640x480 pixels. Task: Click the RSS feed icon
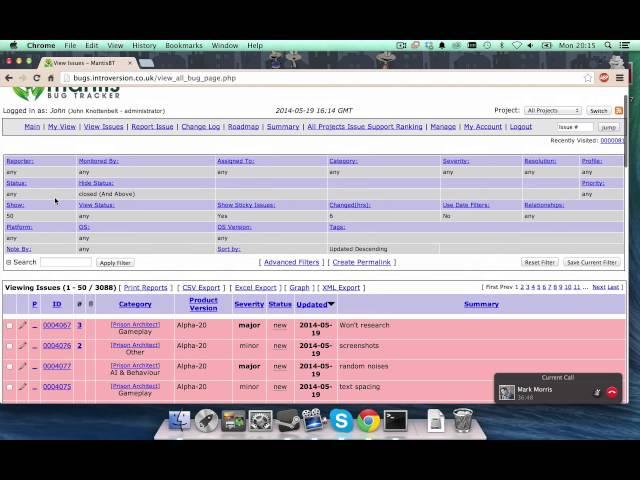(x=619, y=111)
